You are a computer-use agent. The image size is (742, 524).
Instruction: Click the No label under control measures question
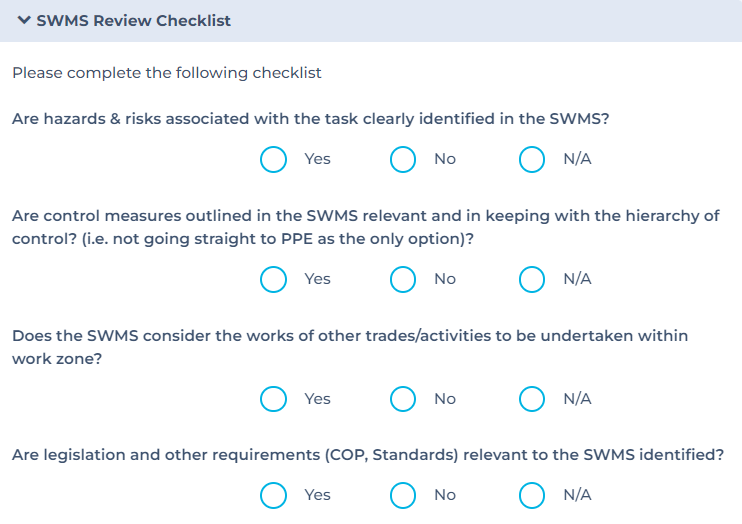(445, 279)
